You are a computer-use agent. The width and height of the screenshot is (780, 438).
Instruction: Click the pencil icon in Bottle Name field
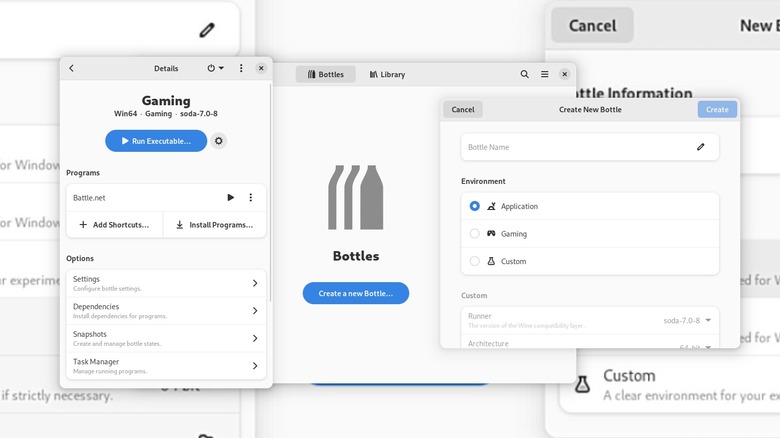(x=701, y=147)
